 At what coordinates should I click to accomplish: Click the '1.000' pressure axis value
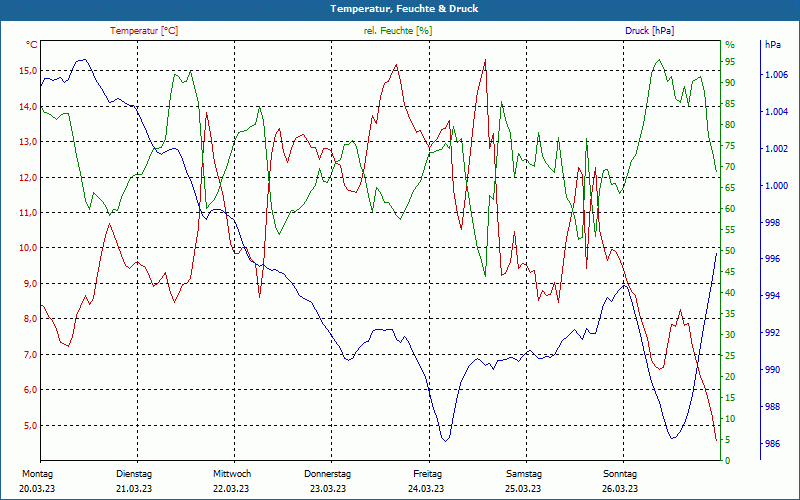pyautogui.click(x=776, y=186)
